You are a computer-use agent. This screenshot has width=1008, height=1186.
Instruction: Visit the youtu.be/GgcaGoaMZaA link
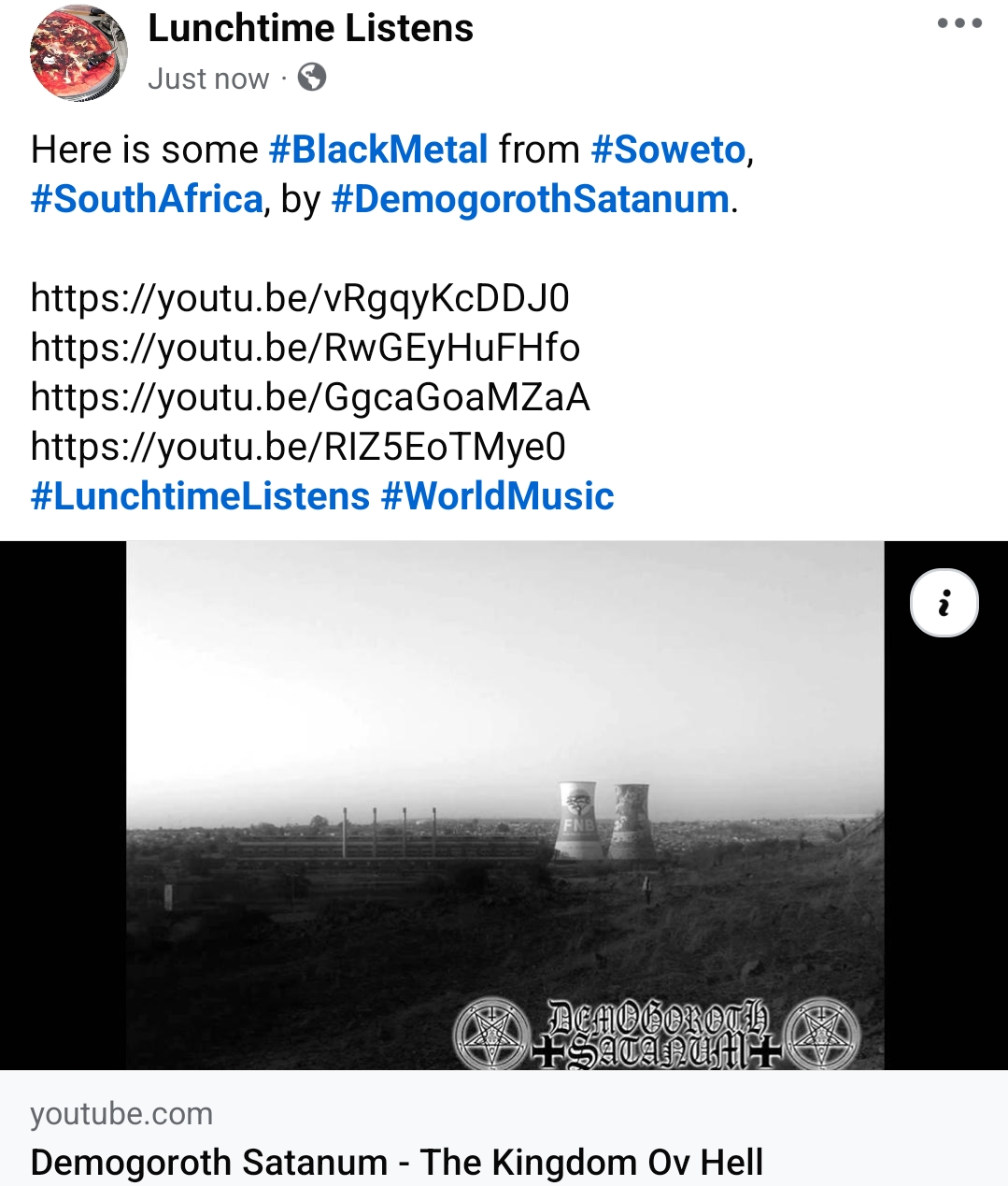(x=310, y=397)
